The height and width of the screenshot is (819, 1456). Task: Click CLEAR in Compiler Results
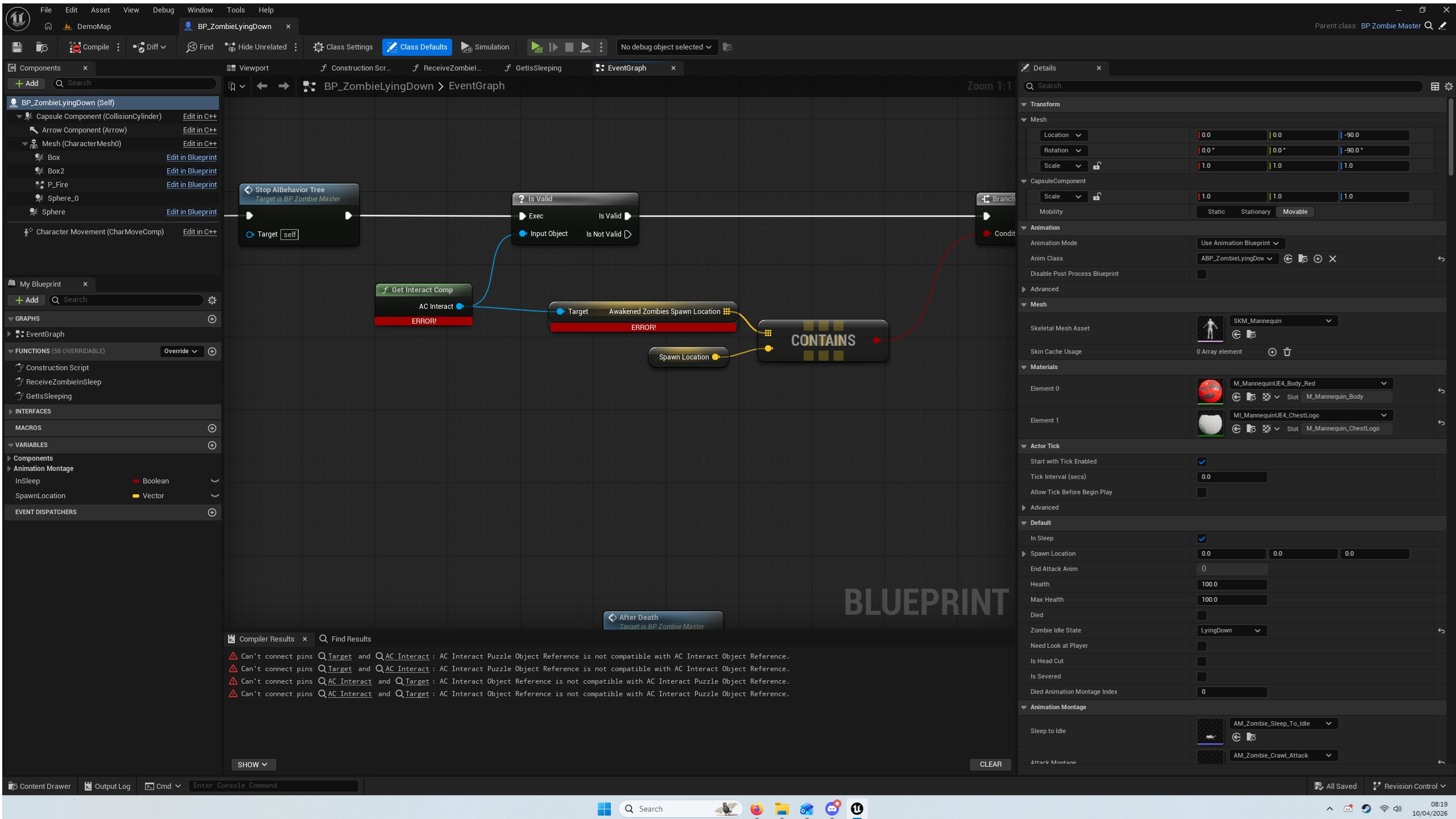pos(990,764)
